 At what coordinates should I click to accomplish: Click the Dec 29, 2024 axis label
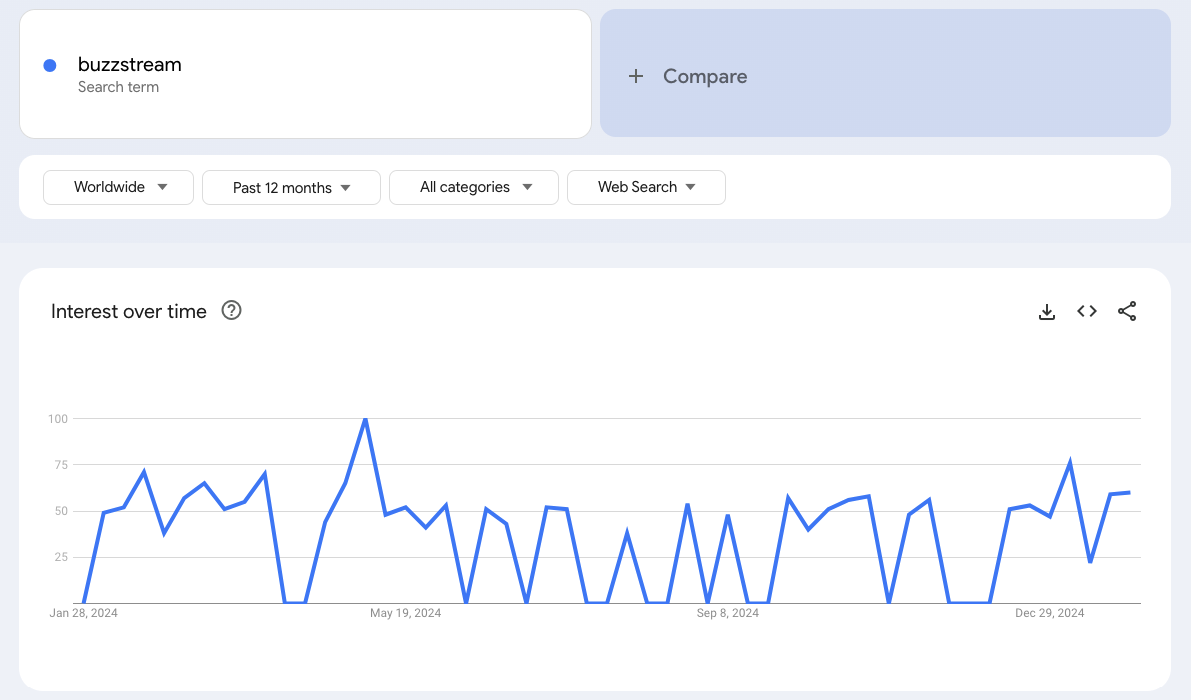coord(1049,612)
